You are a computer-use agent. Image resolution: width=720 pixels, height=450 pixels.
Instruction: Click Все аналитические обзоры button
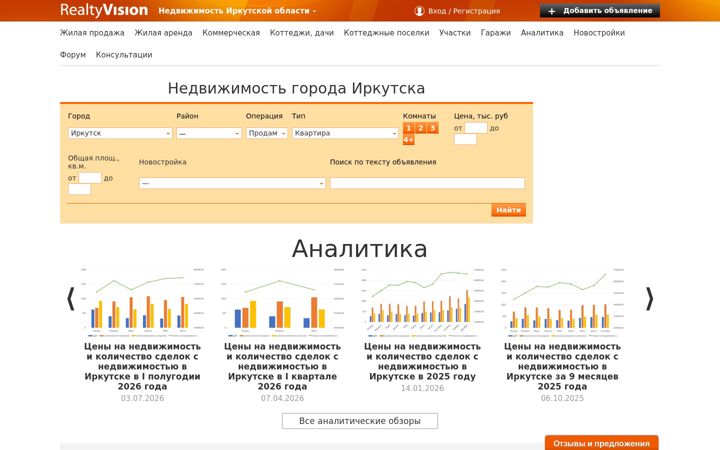tap(360, 421)
